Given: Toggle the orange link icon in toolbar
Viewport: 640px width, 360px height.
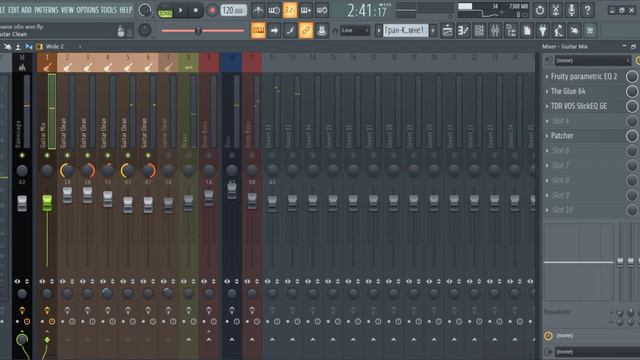Looking at the screenshot, I should [306, 31].
